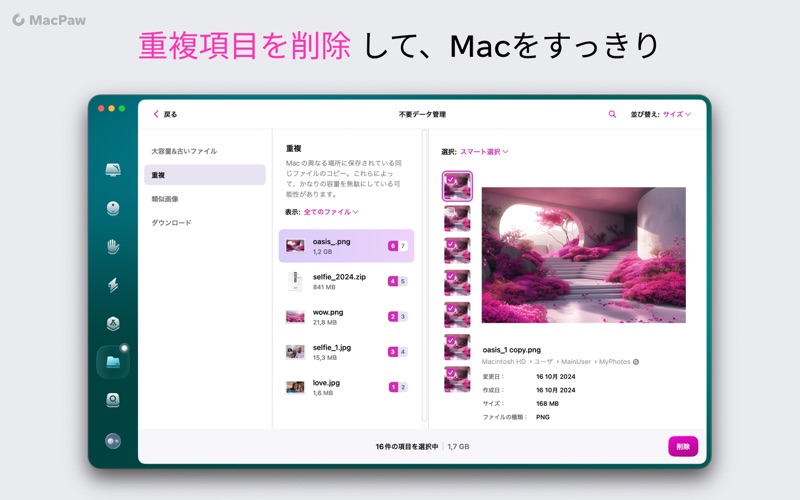Viewport: 800px width, 500px height.
Task: Select the oasis_.png file name
Action: pyautogui.click(x=332, y=241)
